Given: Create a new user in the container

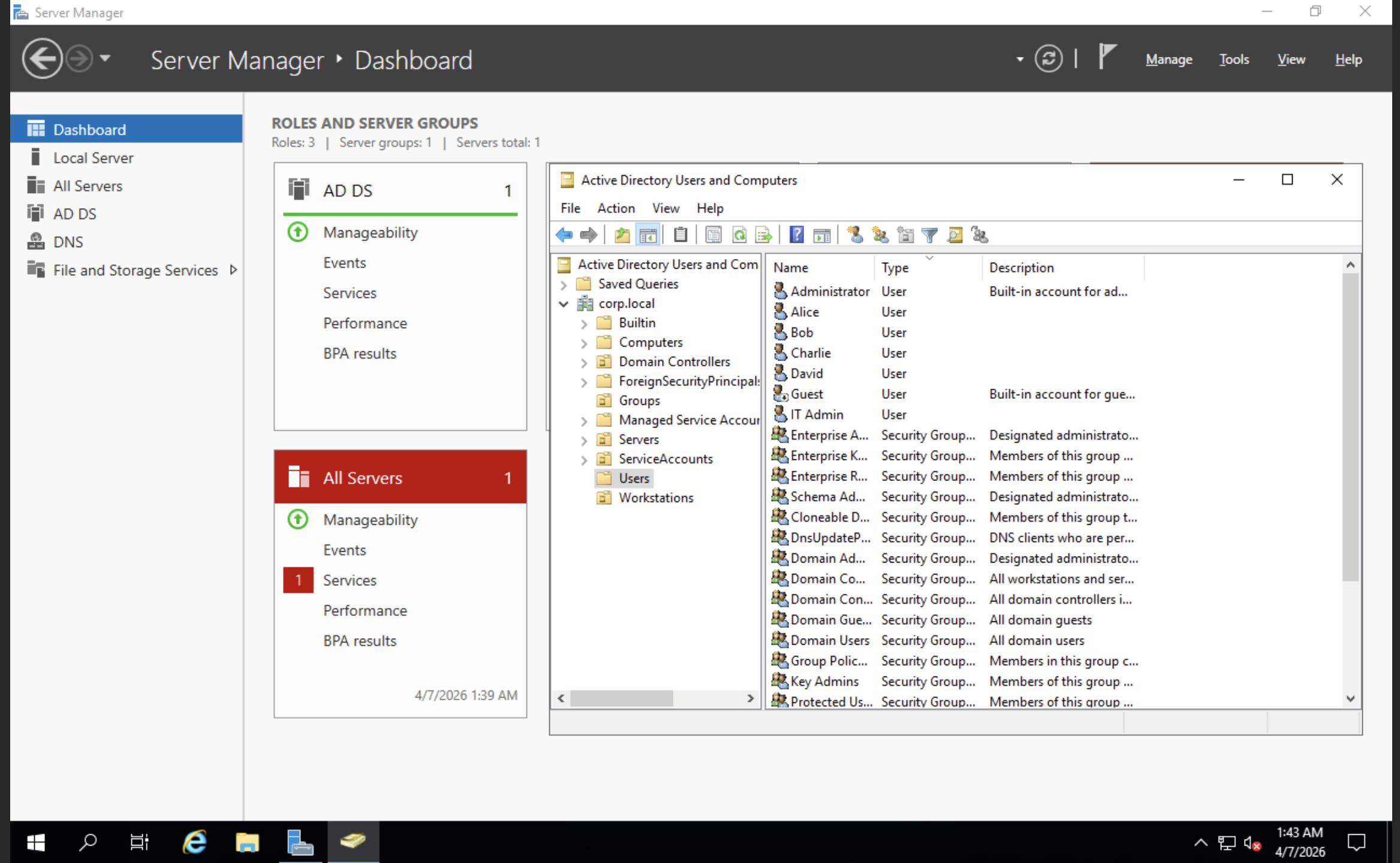Looking at the screenshot, I should [856, 234].
